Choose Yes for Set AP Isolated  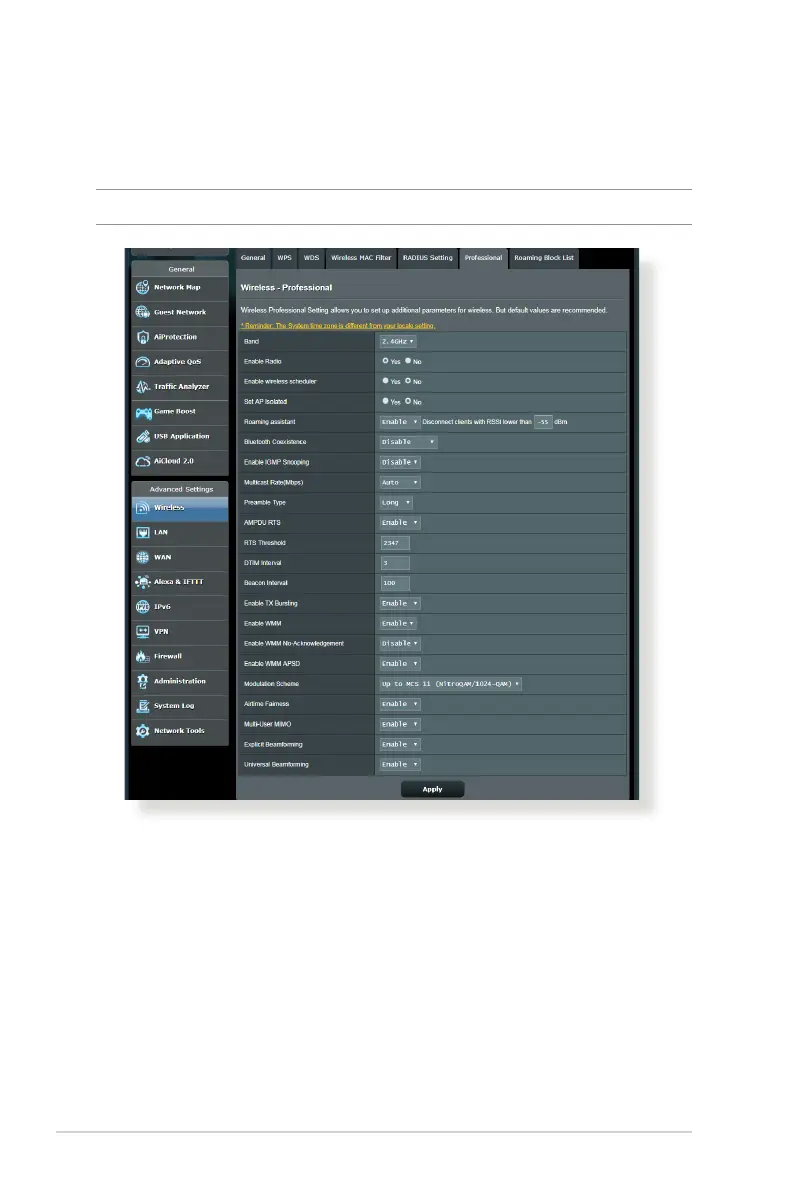pyautogui.click(x=385, y=401)
